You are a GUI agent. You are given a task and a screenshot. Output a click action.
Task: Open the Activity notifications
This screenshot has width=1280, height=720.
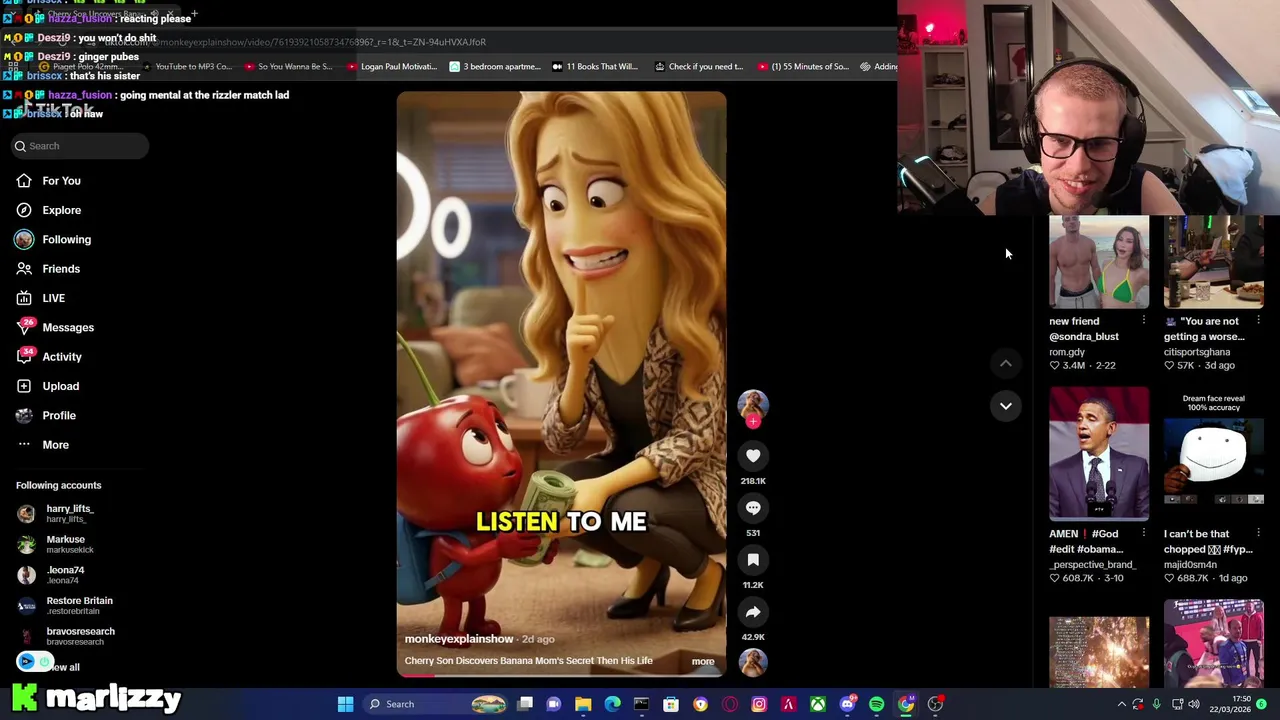[49, 357]
